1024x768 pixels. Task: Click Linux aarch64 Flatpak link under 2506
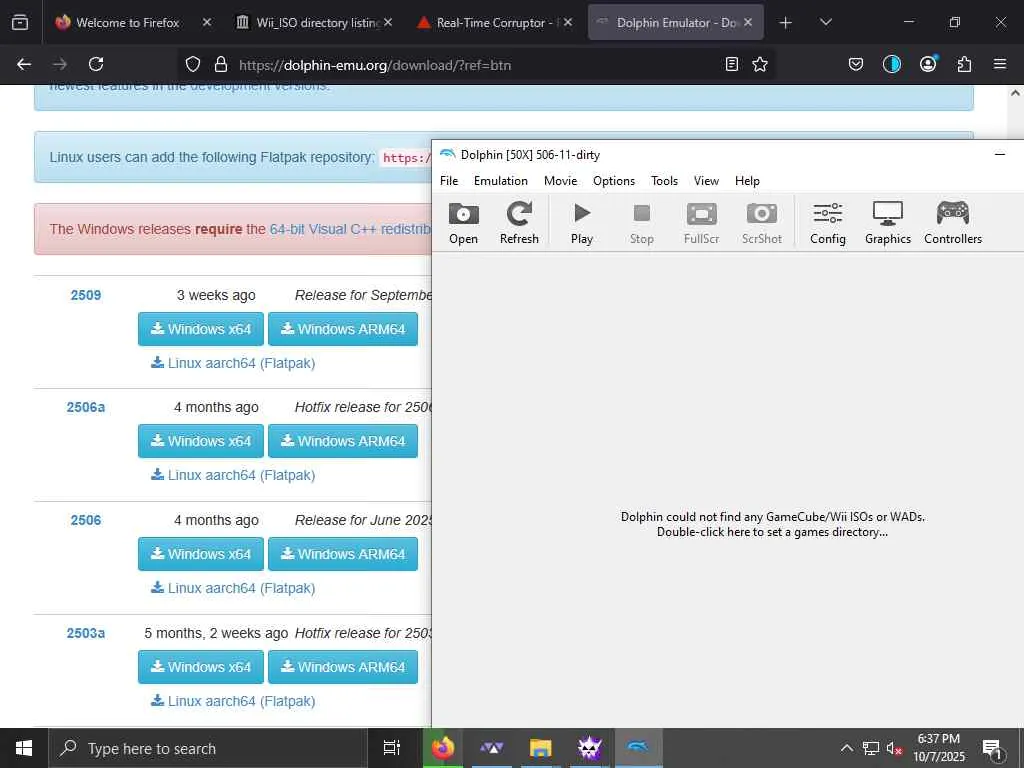[233, 588]
